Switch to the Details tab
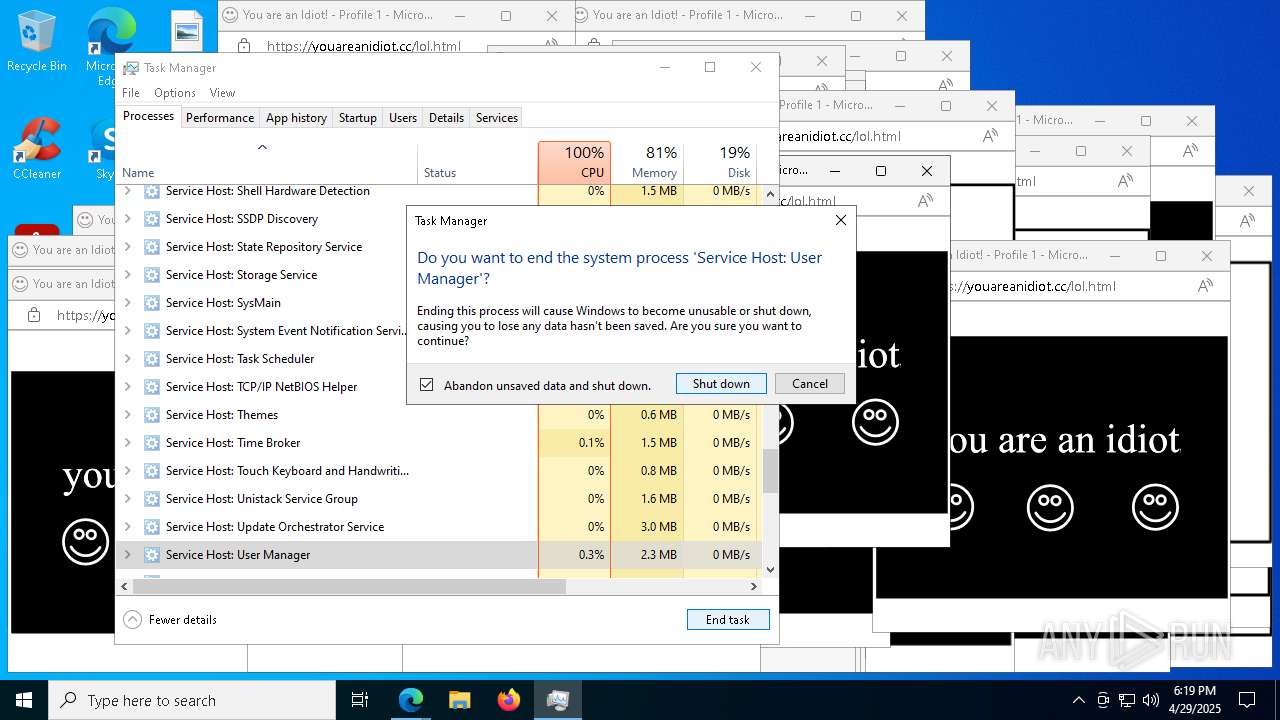Viewport: 1280px width, 720px height. (446, 118)
